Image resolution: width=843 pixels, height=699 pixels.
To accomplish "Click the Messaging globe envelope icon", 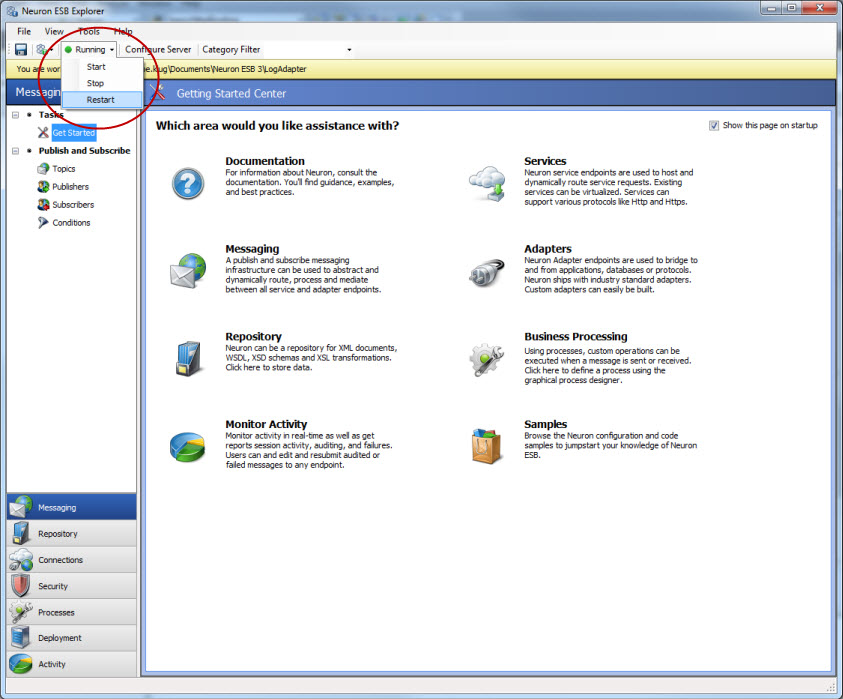I will click(x=187, y=270).
